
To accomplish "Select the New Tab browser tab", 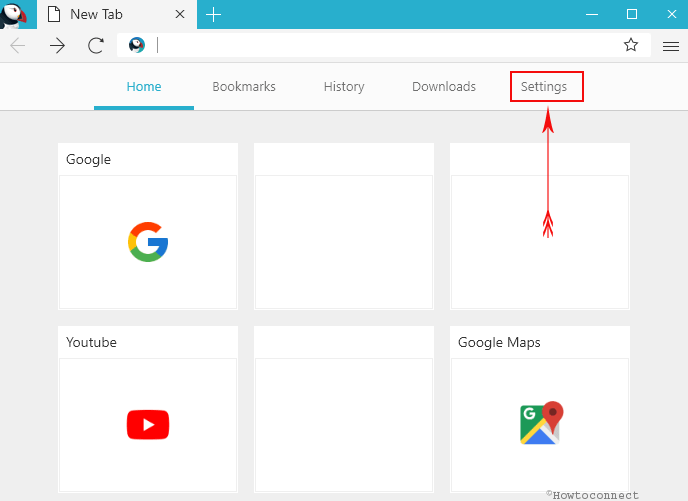I will [x=117, y=14].
